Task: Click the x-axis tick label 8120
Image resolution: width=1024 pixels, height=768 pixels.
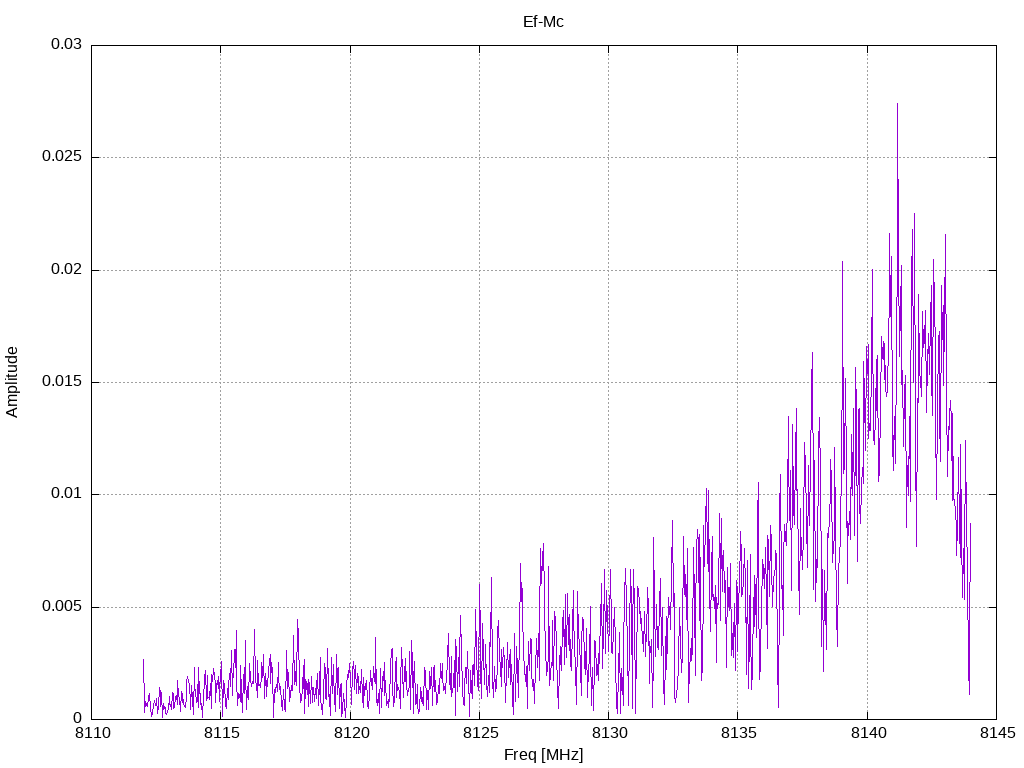Action: point(351,733)
